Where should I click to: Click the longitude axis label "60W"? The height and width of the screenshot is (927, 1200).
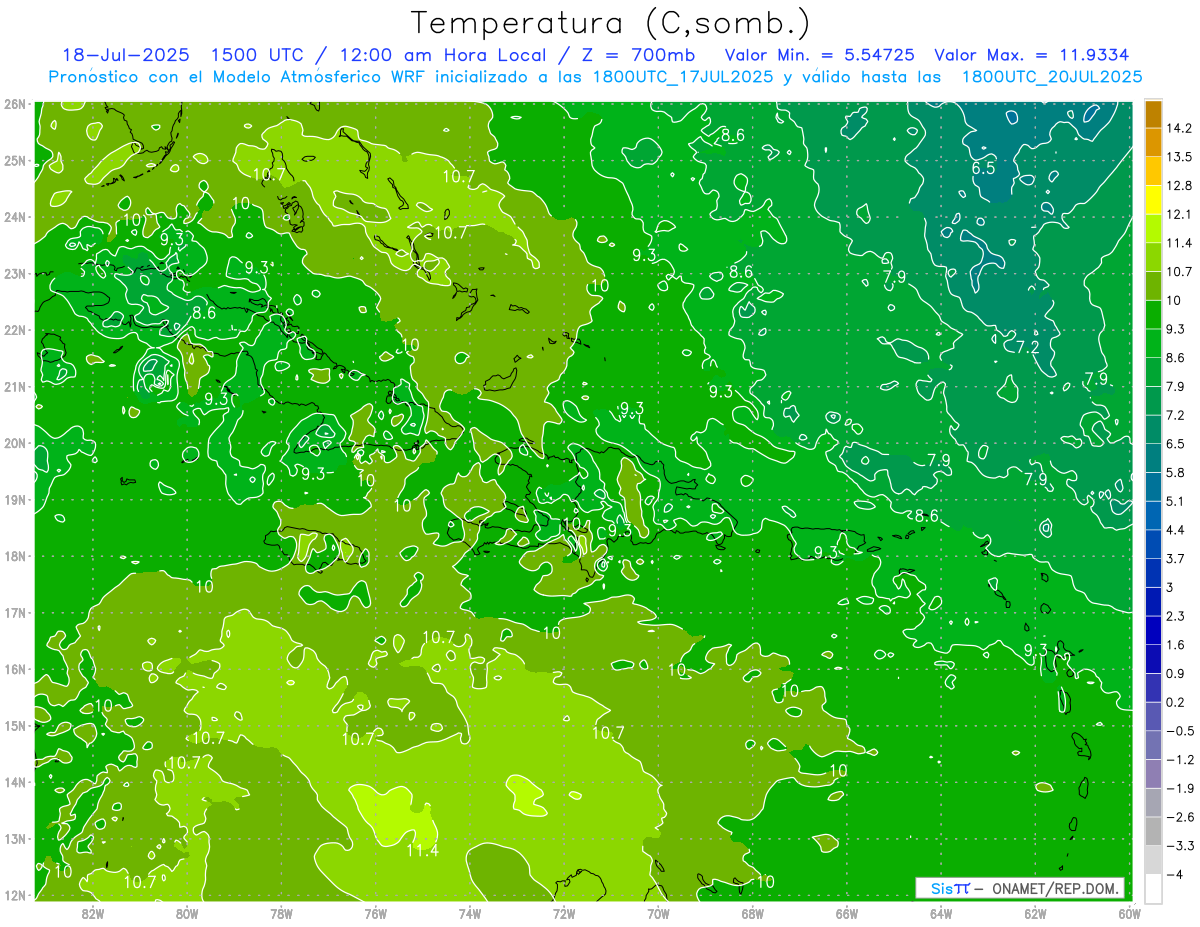[x=1130, y=913]
